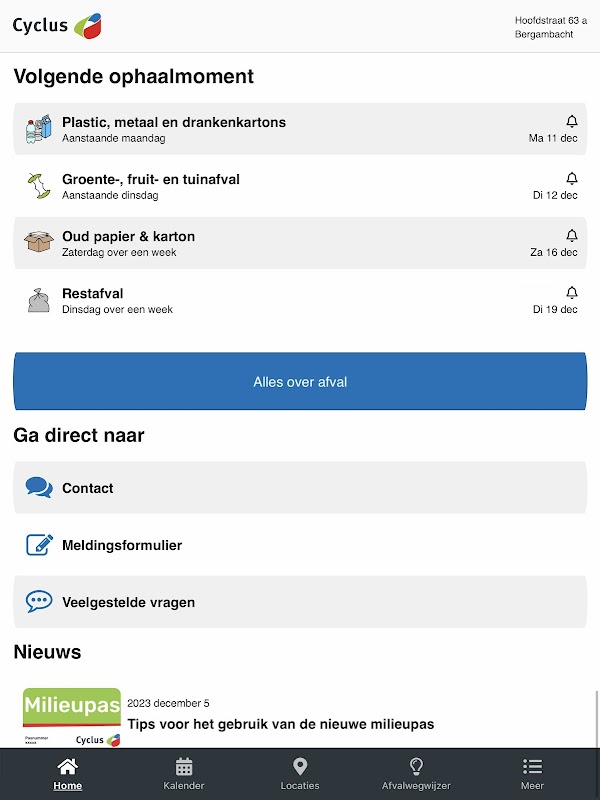
Task: Go to the Afvalwegwijzer tab
Action: 416,774
